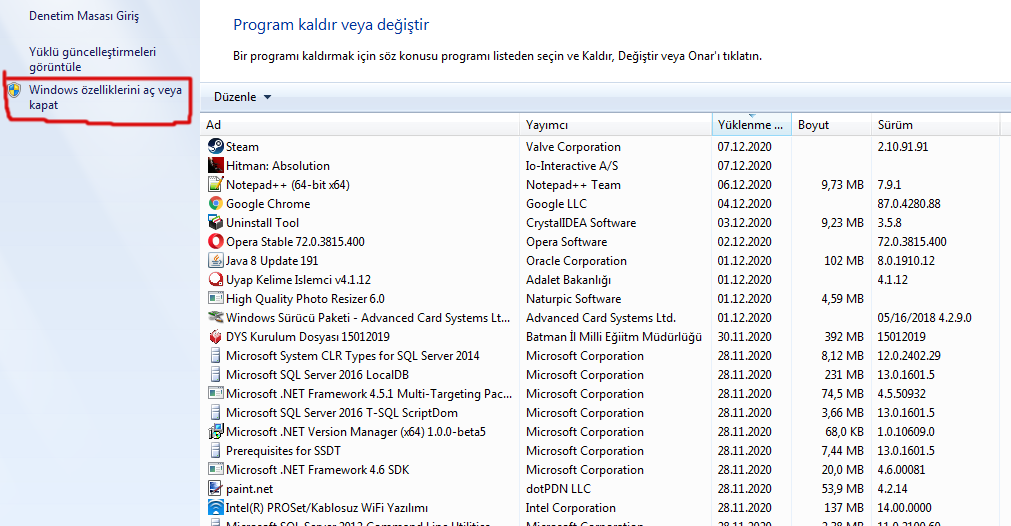
Task: Click the Windows features shield icon
Action: pyautogui.click(x=15, y=90)
